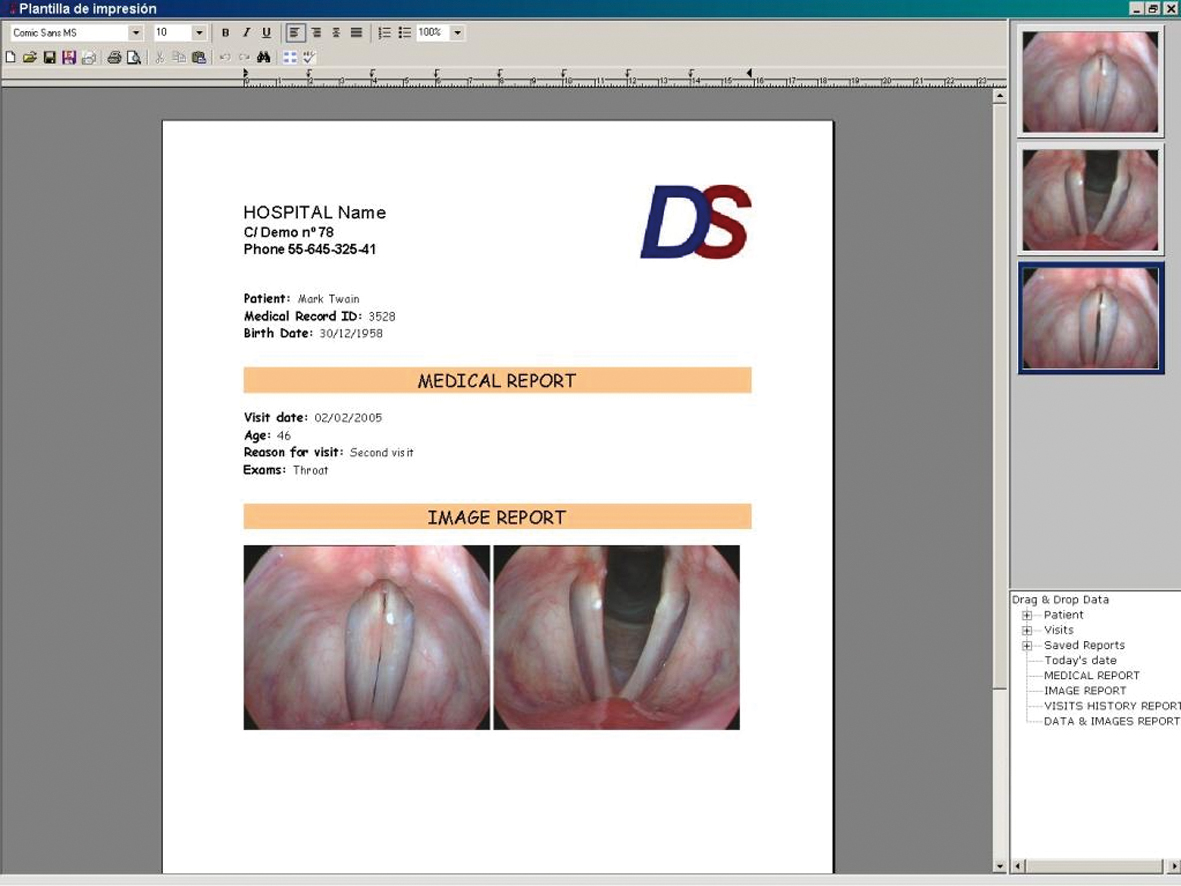Select the first throat image thumbnail
The width and height of the screenshot is (1181, 886).
tap(1090, 81)
